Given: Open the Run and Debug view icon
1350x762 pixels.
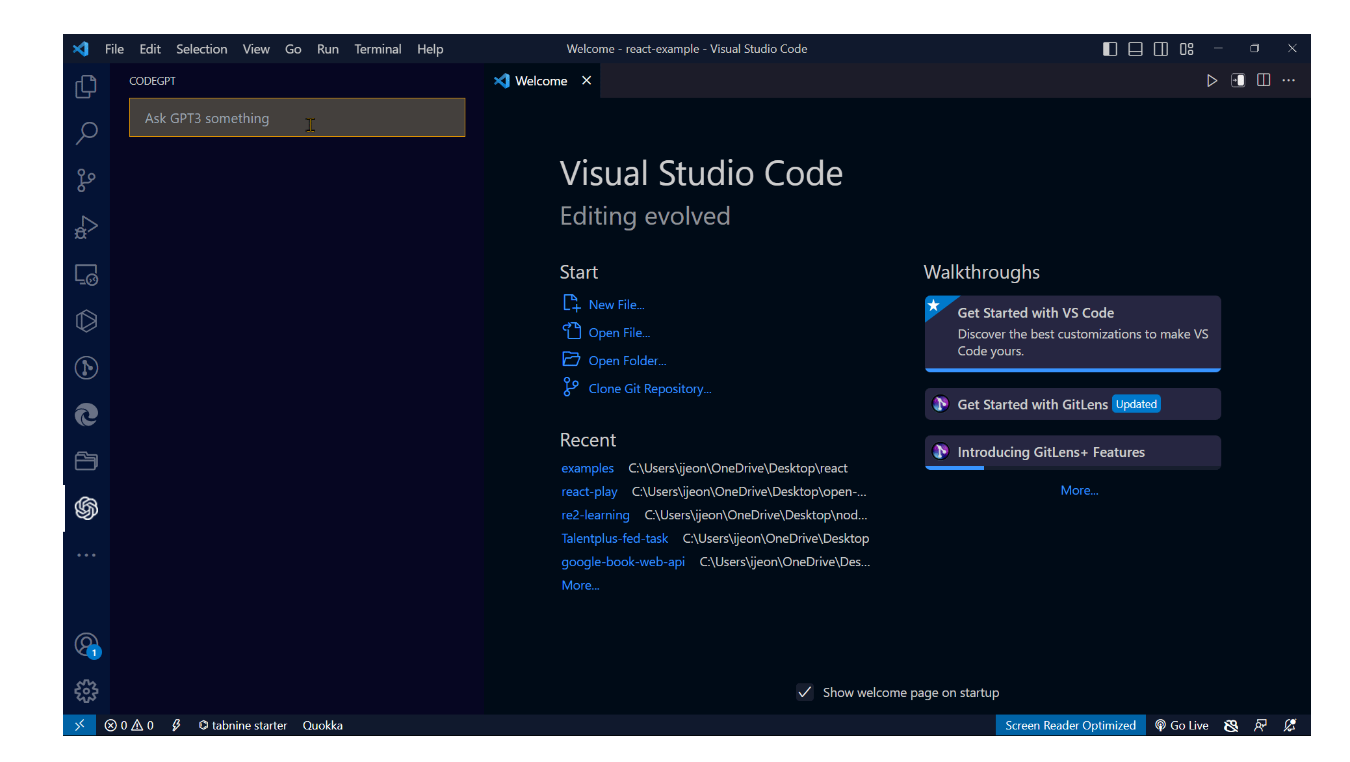Looking at the screenshot, I should (x=86, y=227).
